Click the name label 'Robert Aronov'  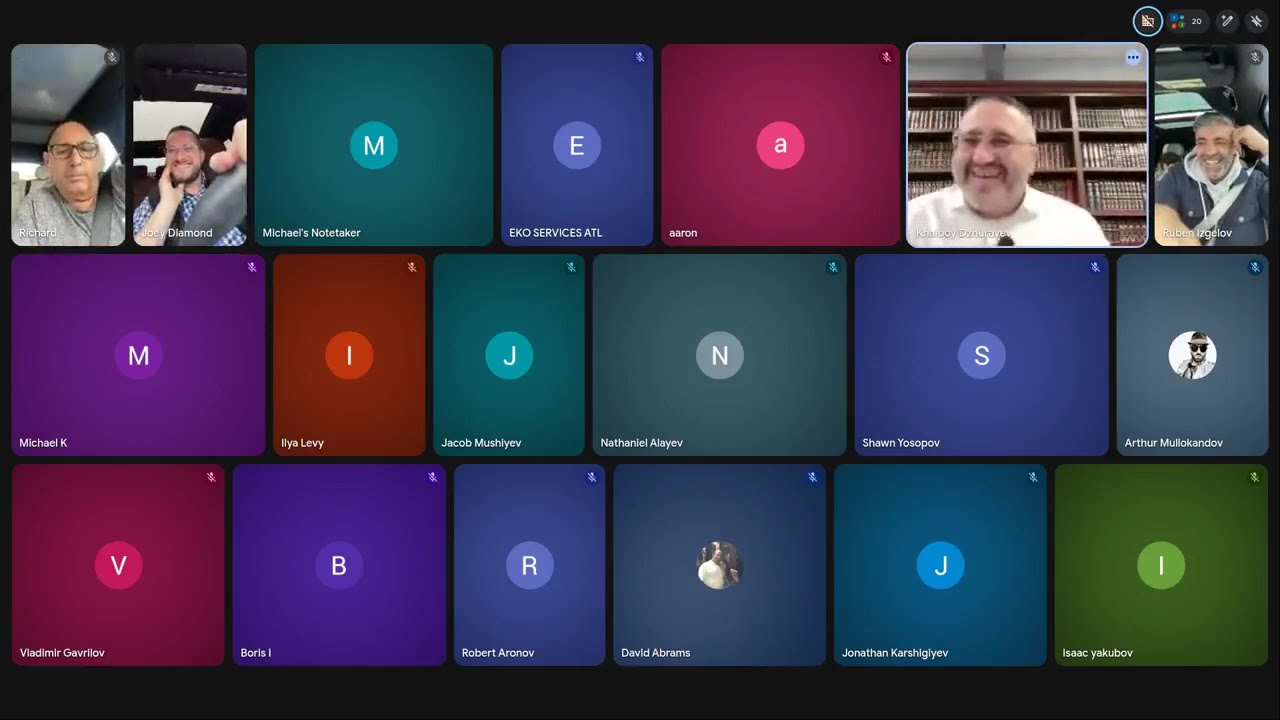pos(498,653)
